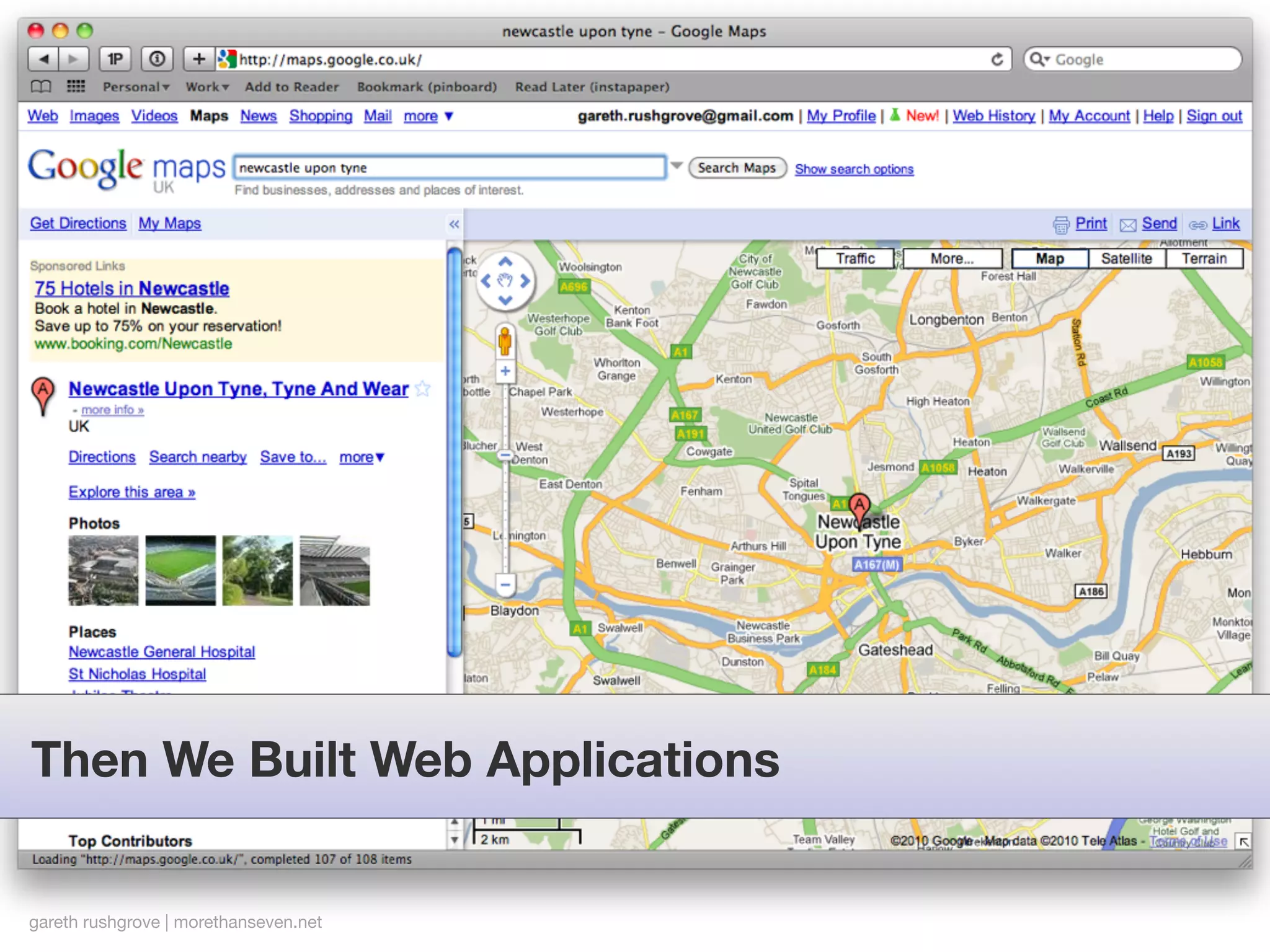Add bookmark with the plus button
Screen dimensions: 1270x952
[x=198, y=59]
